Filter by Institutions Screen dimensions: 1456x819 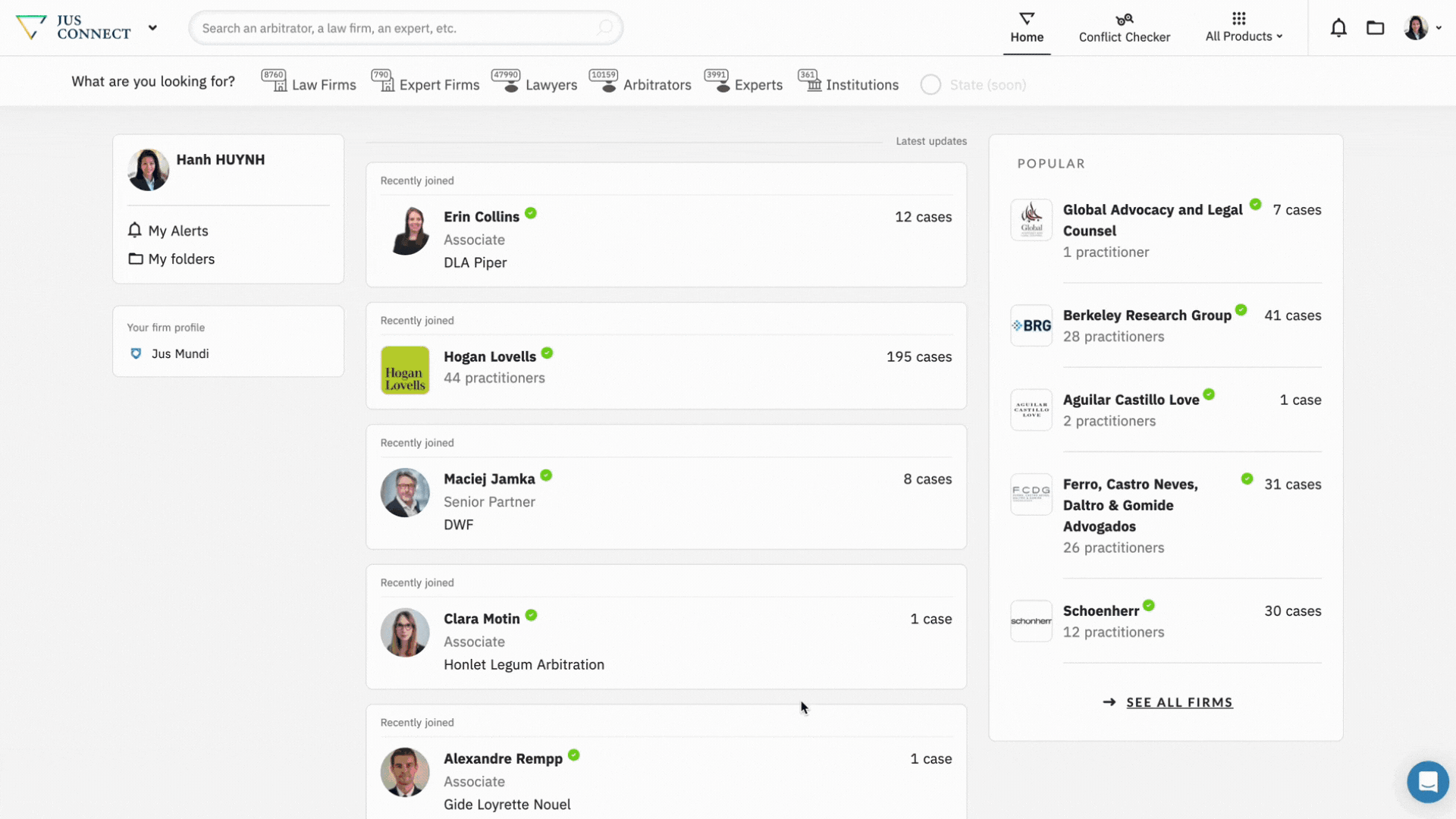(848, 82)
